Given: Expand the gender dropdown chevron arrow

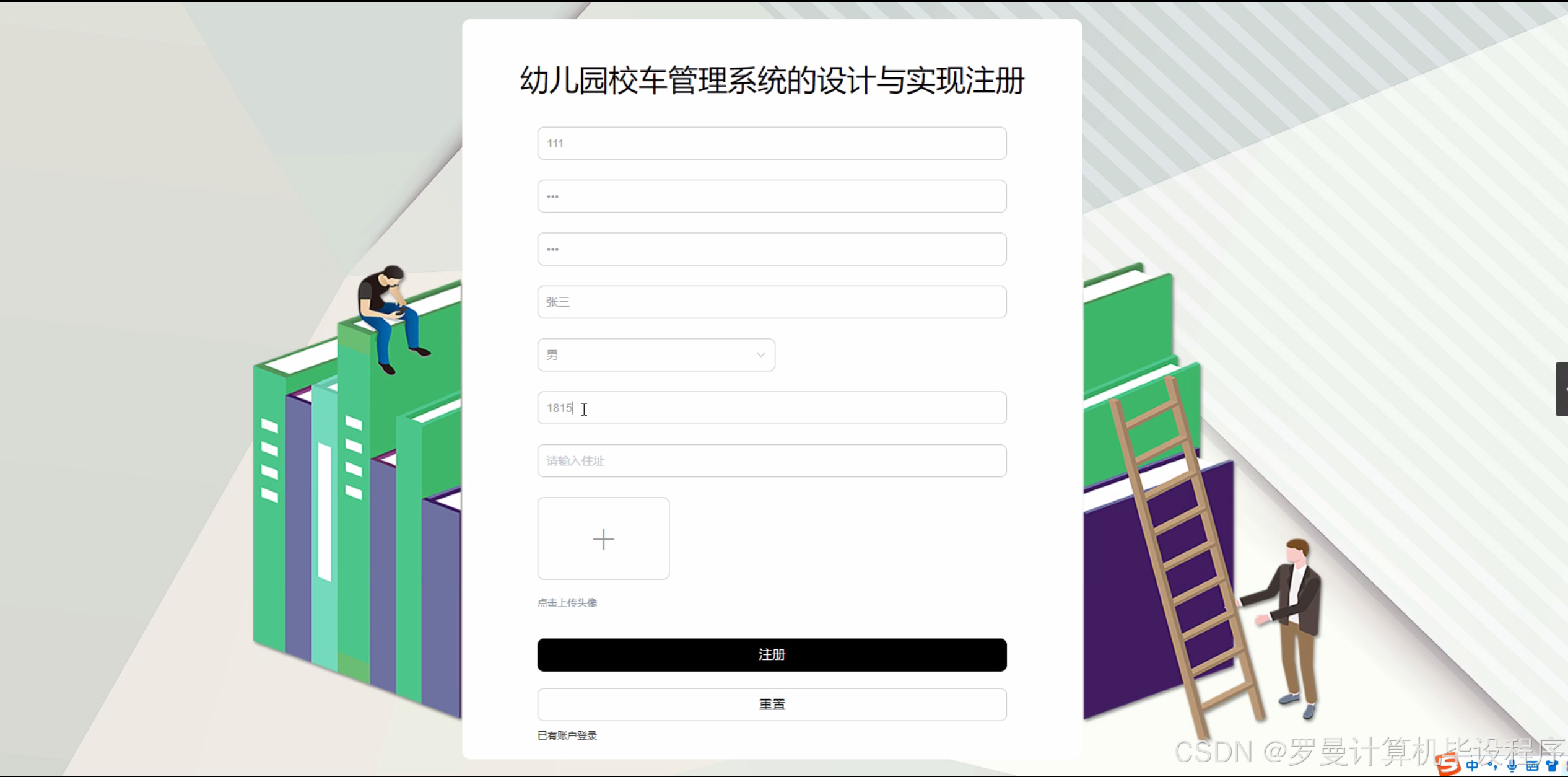Looking at the screenshot, I should click(x=760, y=355).
